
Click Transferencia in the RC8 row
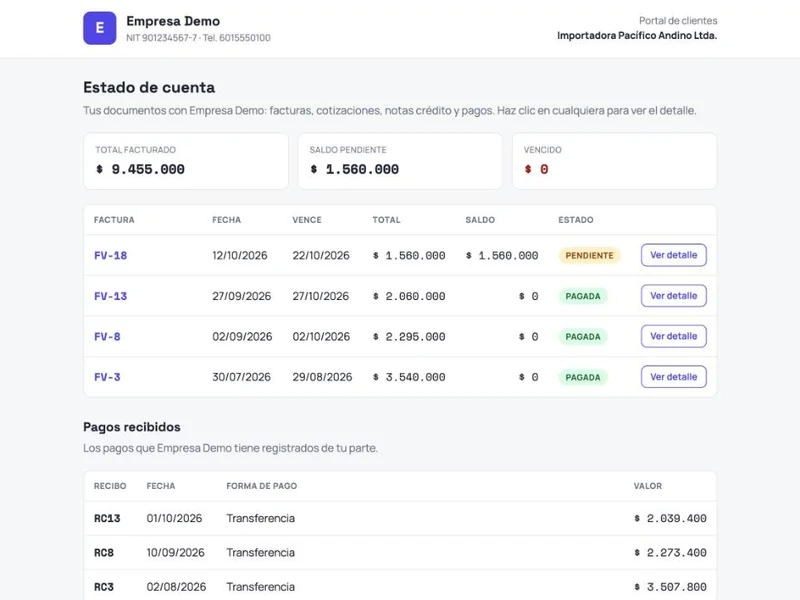click(260, 553)
